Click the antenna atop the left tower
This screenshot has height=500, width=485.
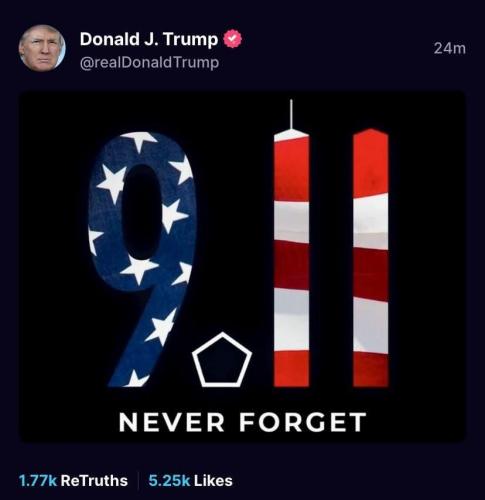click(x=291, y=114)
